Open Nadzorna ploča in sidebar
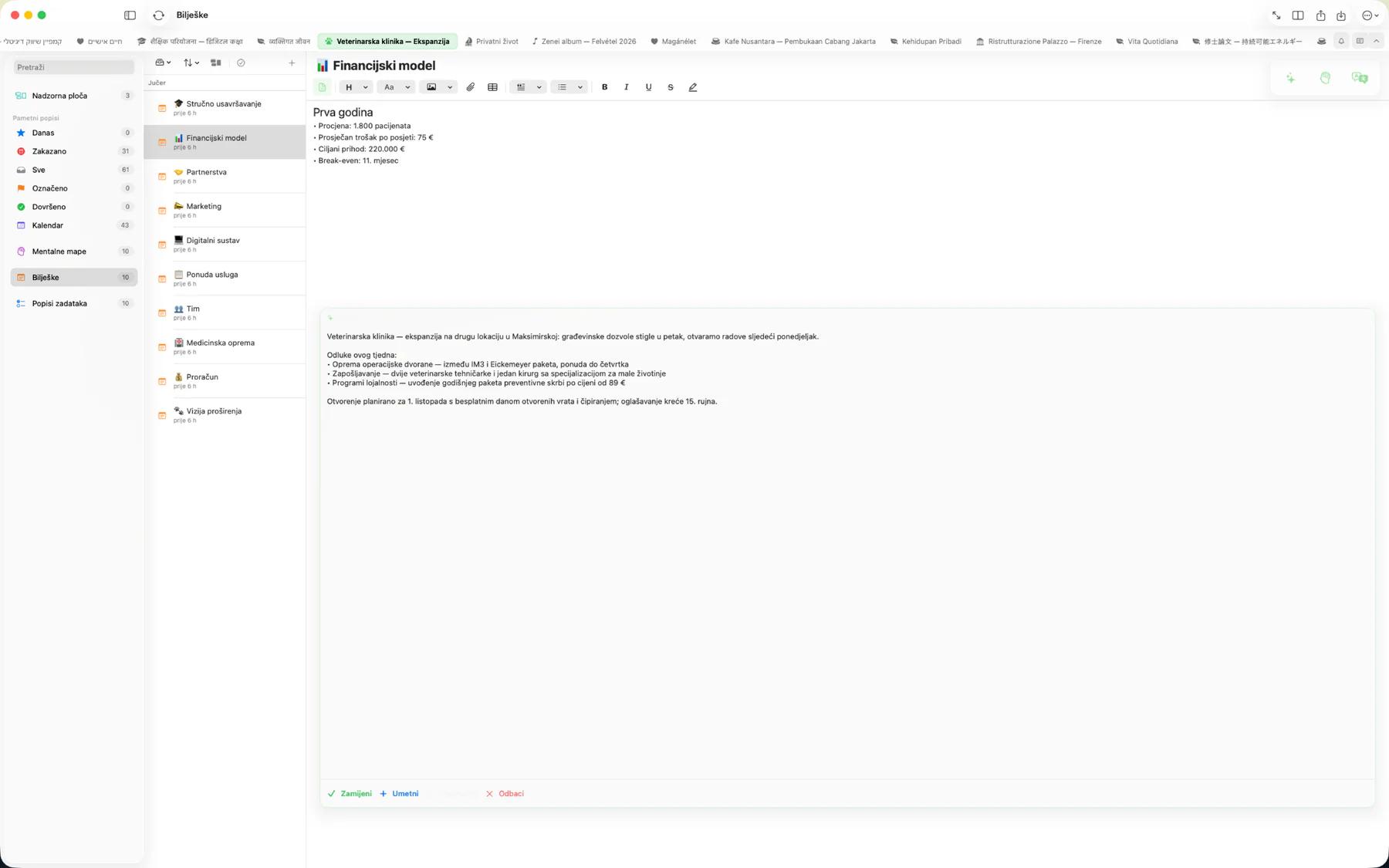The image size is (1389, 868). pos(74,96)
